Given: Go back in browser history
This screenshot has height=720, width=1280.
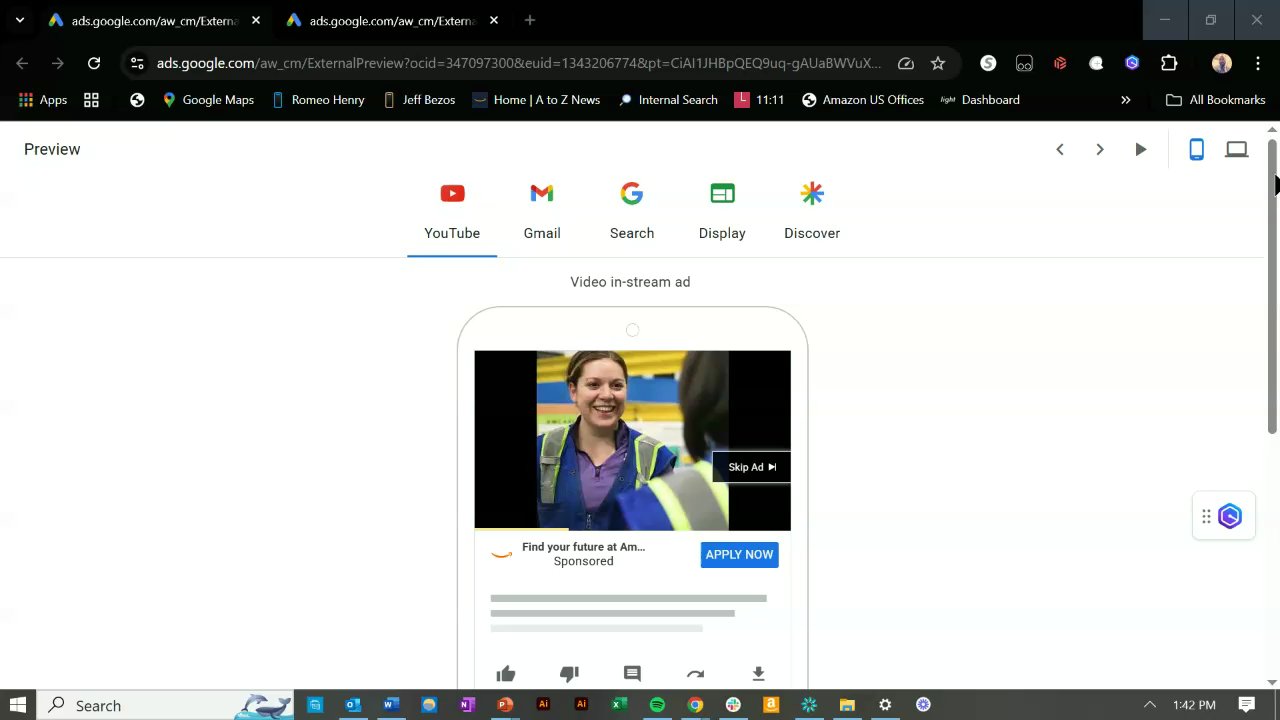Looking at the screenshot, I should [22, 63].
